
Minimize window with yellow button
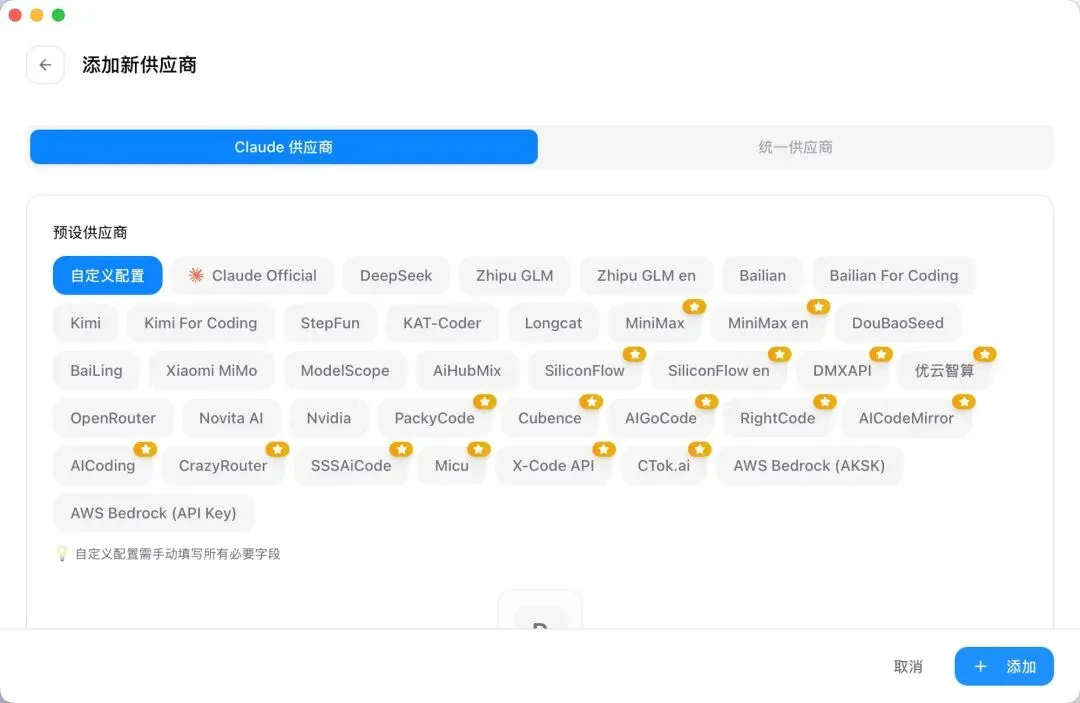(37, 15)
